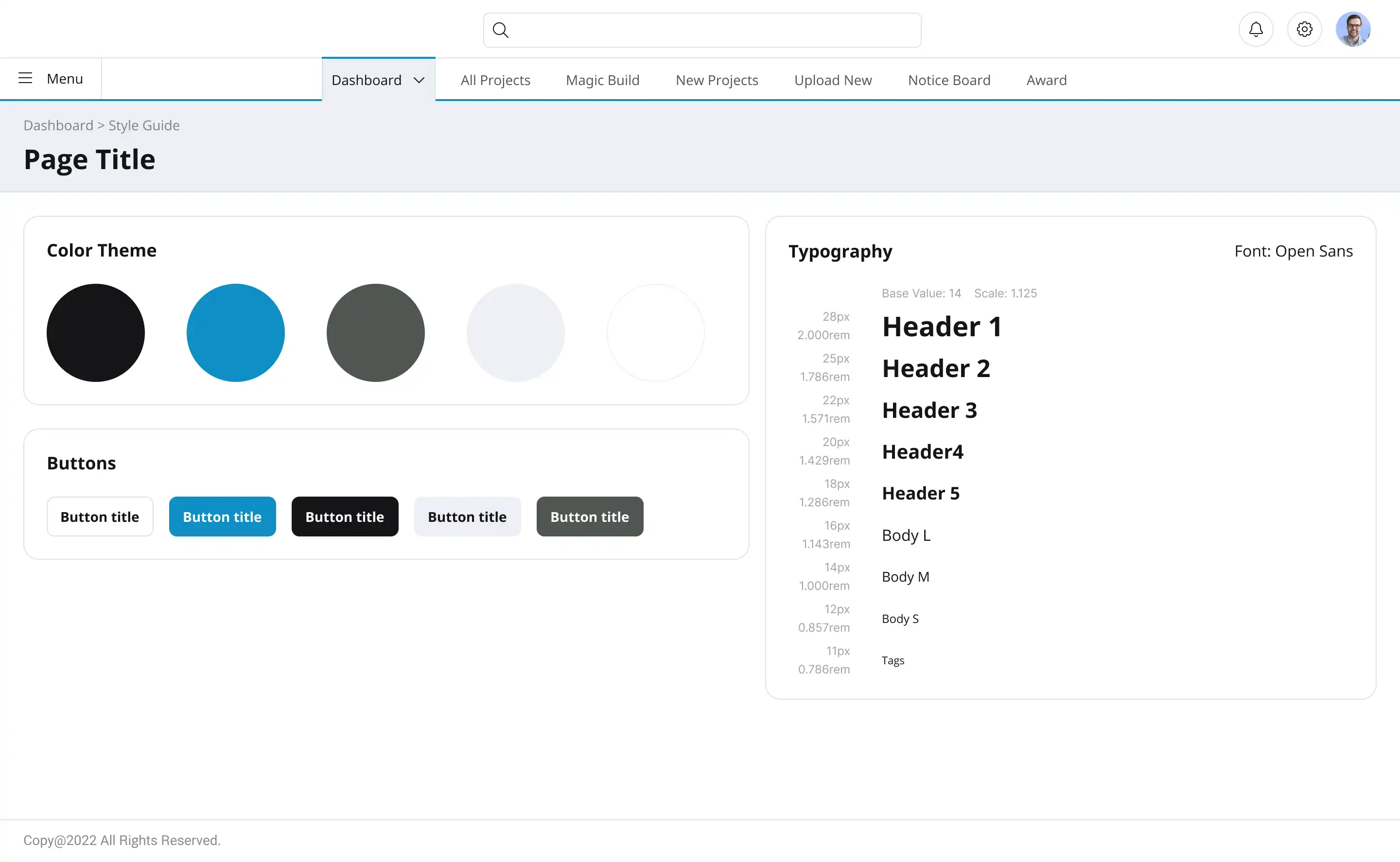Image resolution: width=1400 pixels, height=862 pixels.
Task: Click the user profile avatar
Action: pos(1353,29)
